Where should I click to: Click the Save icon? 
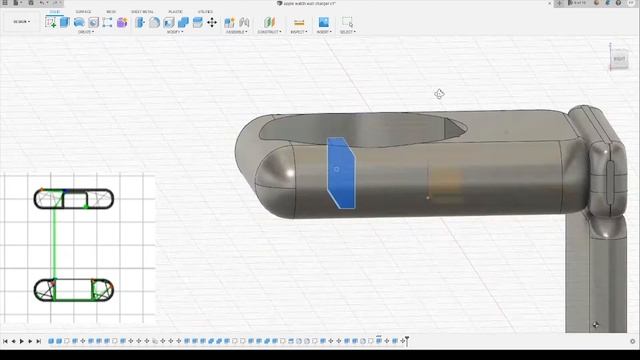point(31,3)
